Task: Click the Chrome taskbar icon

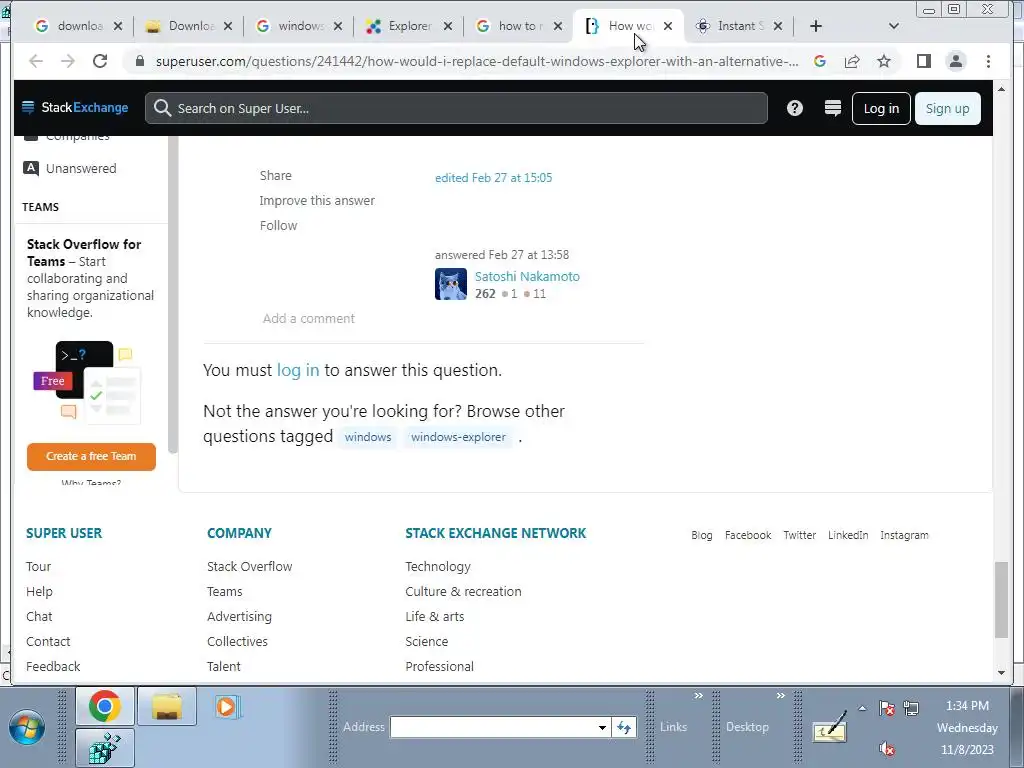Action: 104,706
